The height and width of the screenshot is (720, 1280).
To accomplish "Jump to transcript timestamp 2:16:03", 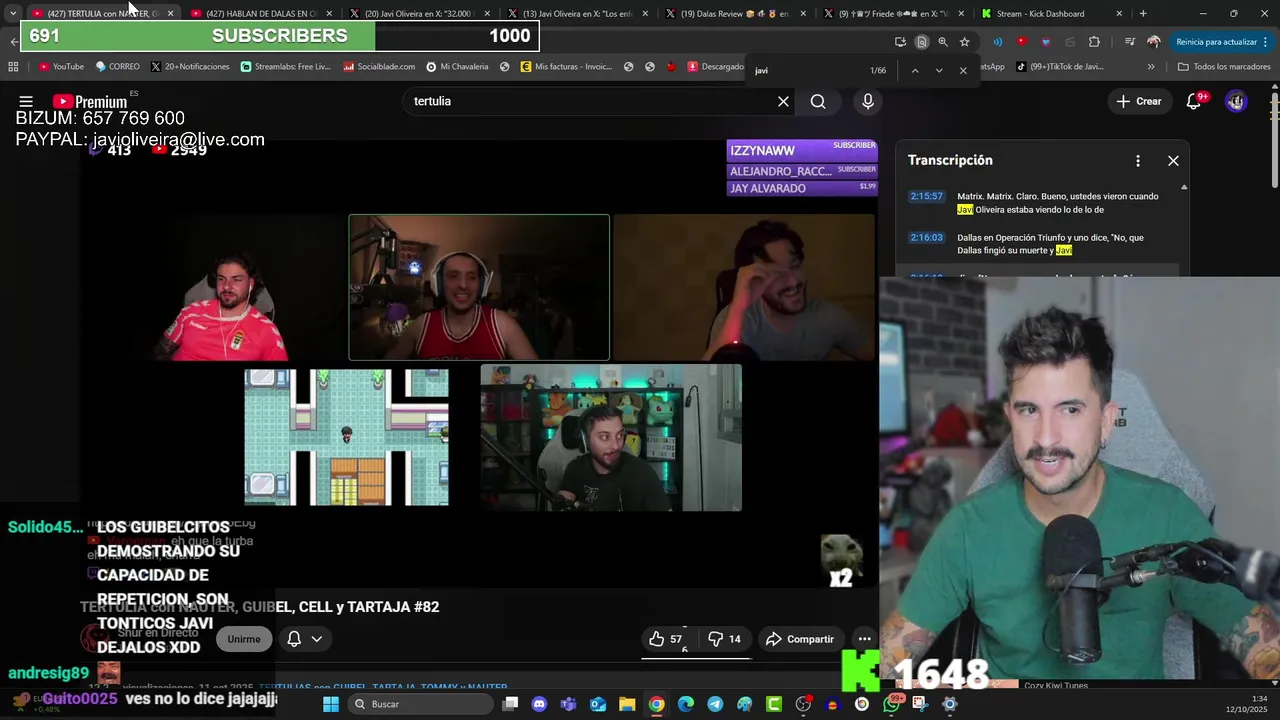I will (x=926, y=238).
